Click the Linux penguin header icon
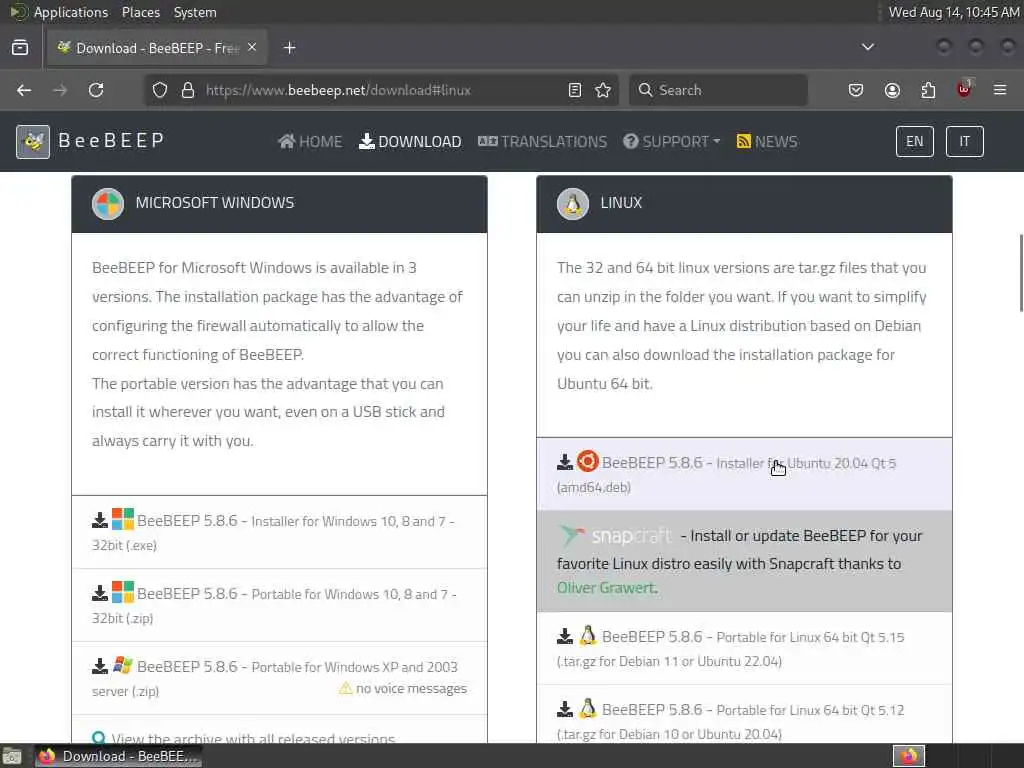The height and width of the screenshot is (768, 1024). click(x=573, y=204)
